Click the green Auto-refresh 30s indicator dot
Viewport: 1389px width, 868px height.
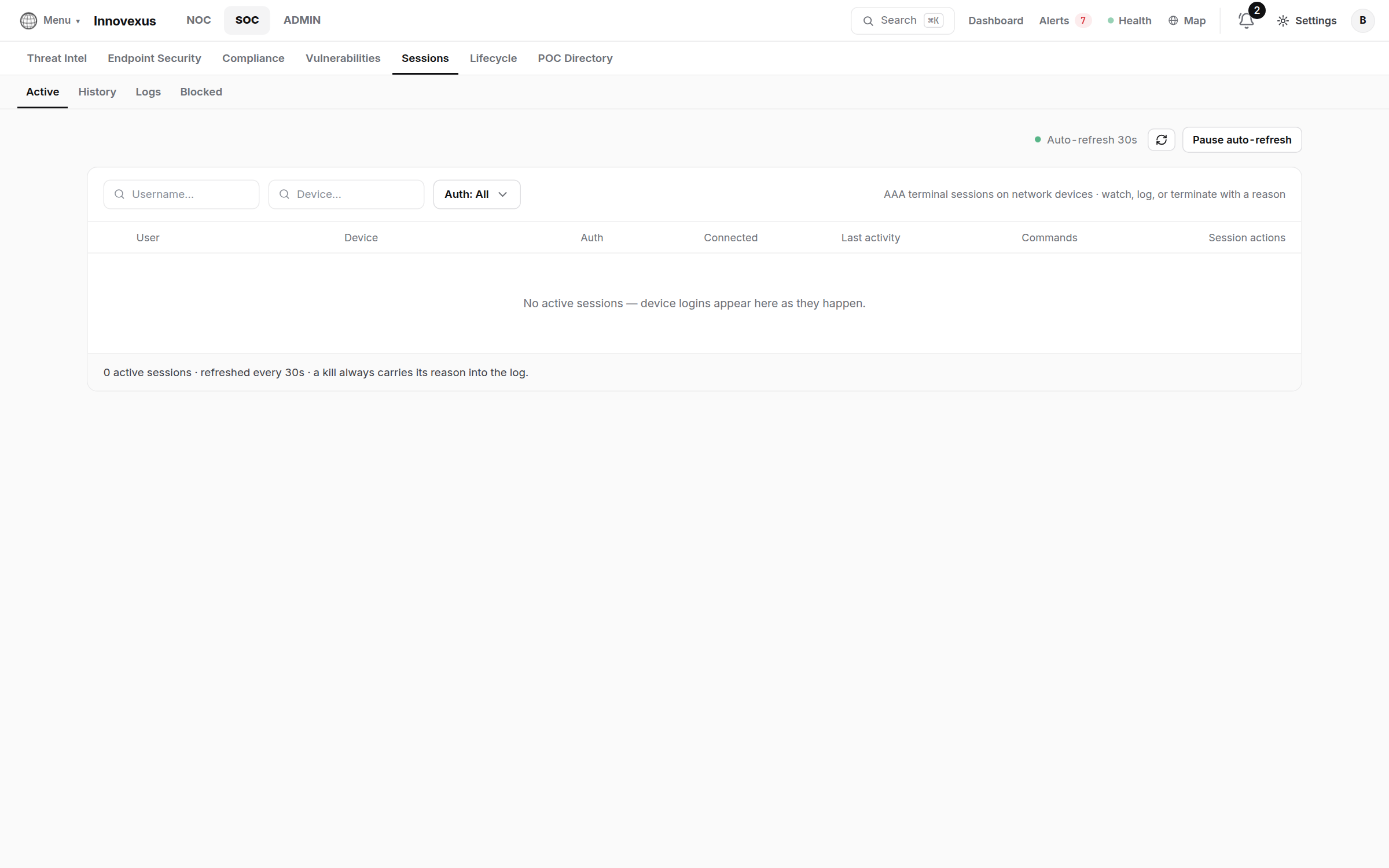coord(1038,139)
